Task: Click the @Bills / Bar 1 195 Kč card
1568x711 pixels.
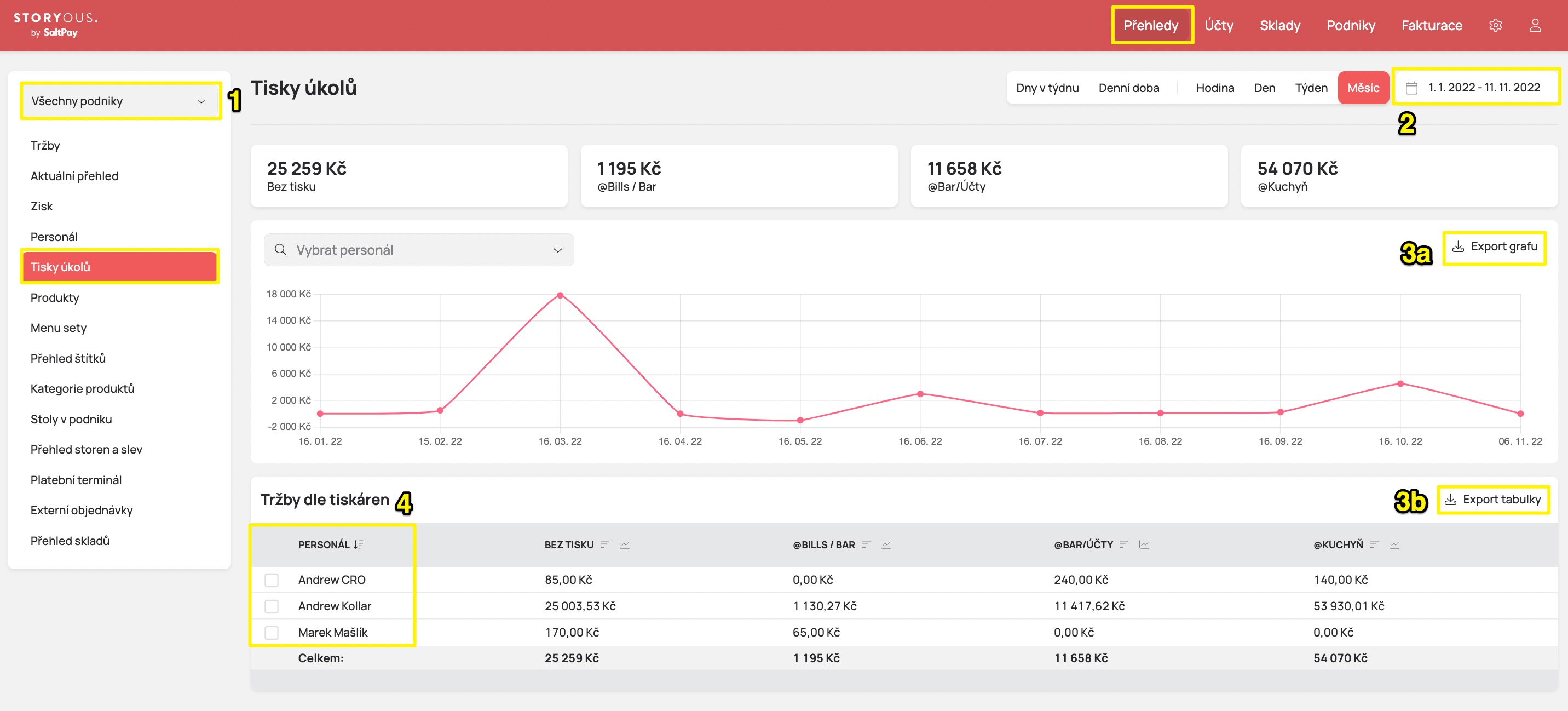Action: click(739, 176)
